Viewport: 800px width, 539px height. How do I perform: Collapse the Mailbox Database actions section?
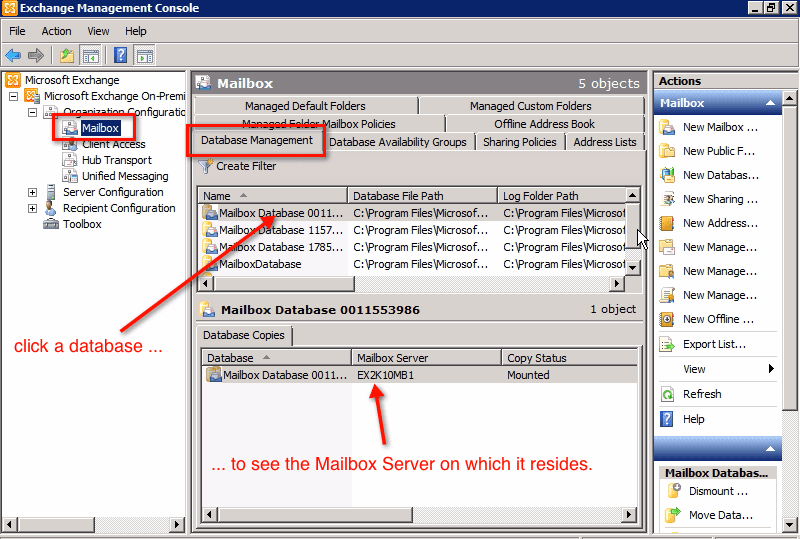770,449
